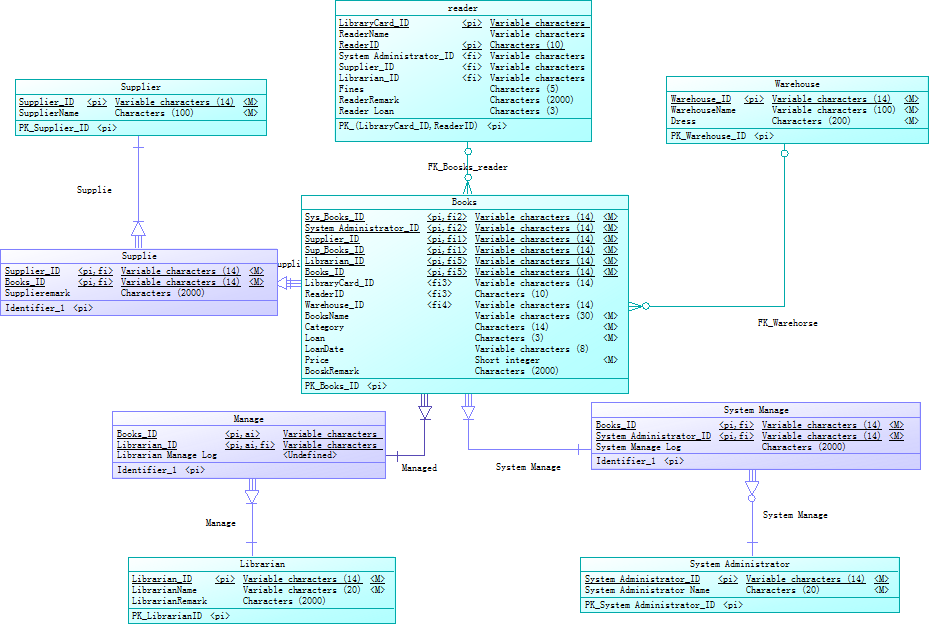The height and width of the screenshot is (624, 929).
Task: Select the System Administrator entity header
Action: click(x=742, y=563)
